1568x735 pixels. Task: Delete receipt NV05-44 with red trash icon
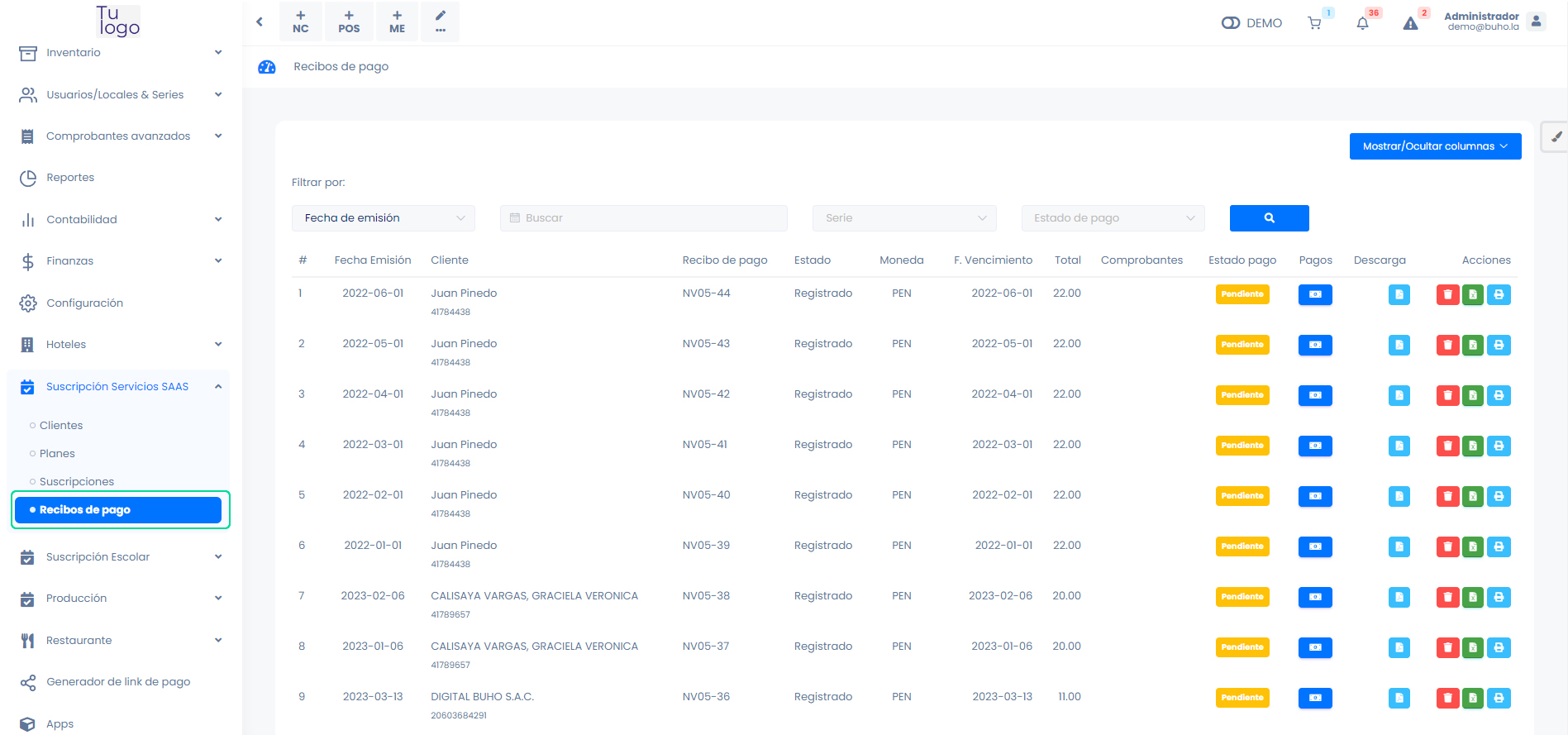click(x=1447, y=294)
